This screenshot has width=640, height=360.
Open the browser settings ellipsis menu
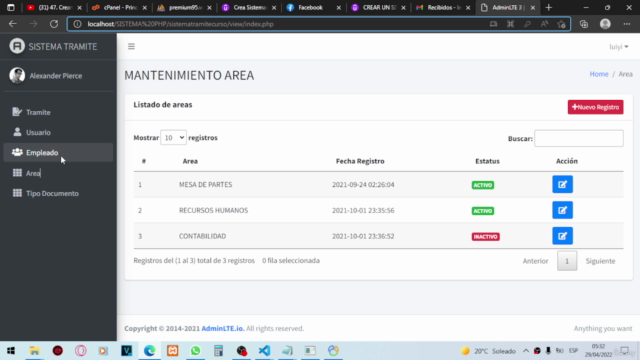tap(627, 24)
